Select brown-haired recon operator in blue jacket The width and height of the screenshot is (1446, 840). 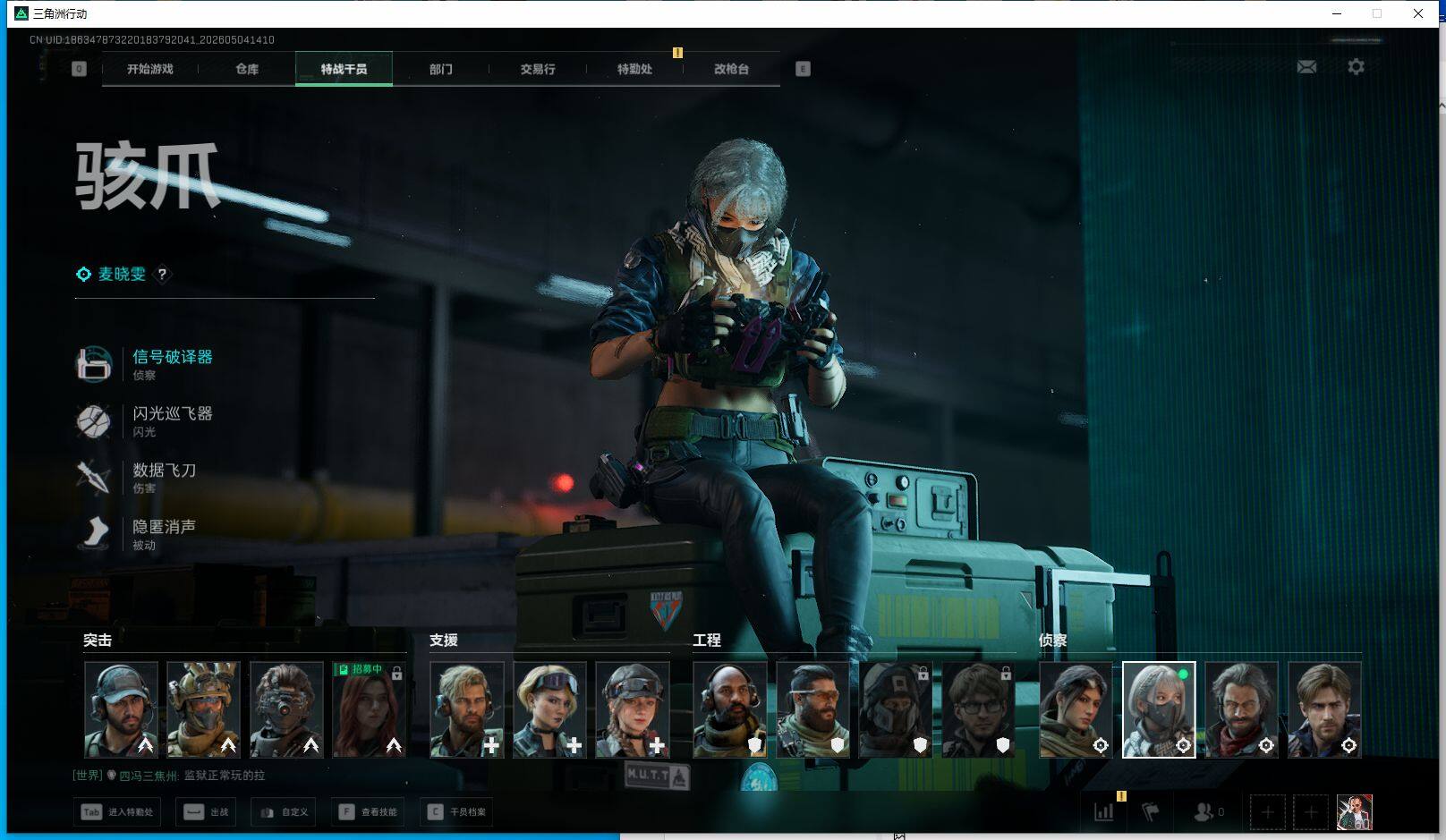(1324, 709)
